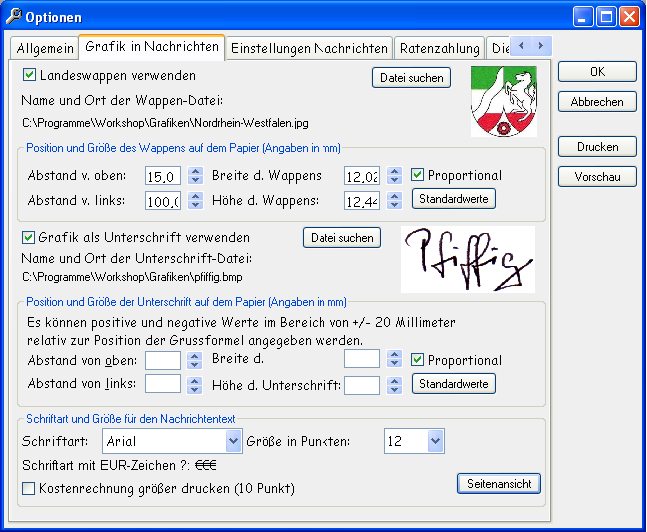The height and width of the screenshot is (532, 647).
Task: Switch to the Allgemein tab
Action: pyautogui.click(x=45, y=48)
